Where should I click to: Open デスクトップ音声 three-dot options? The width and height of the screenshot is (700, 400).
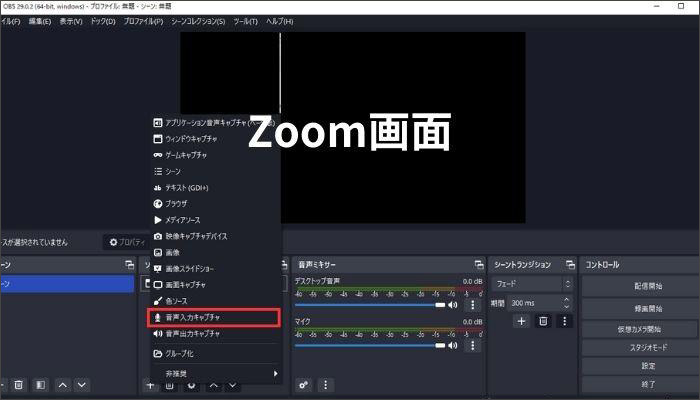(x=473, y=305)
